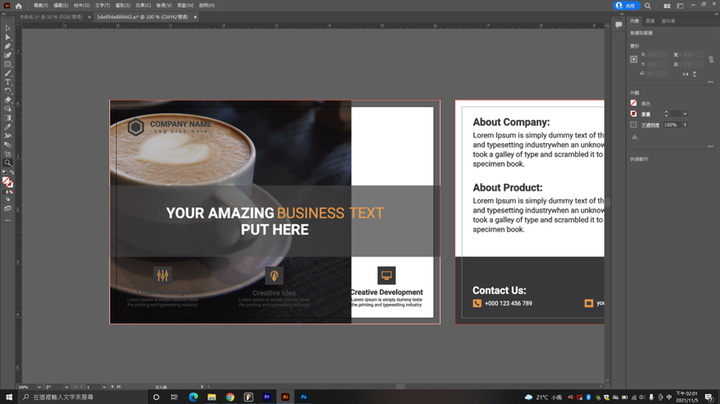Click the opacity icon in Appearance section
Viewport: 720px width, 404px height.
[634, 125]
